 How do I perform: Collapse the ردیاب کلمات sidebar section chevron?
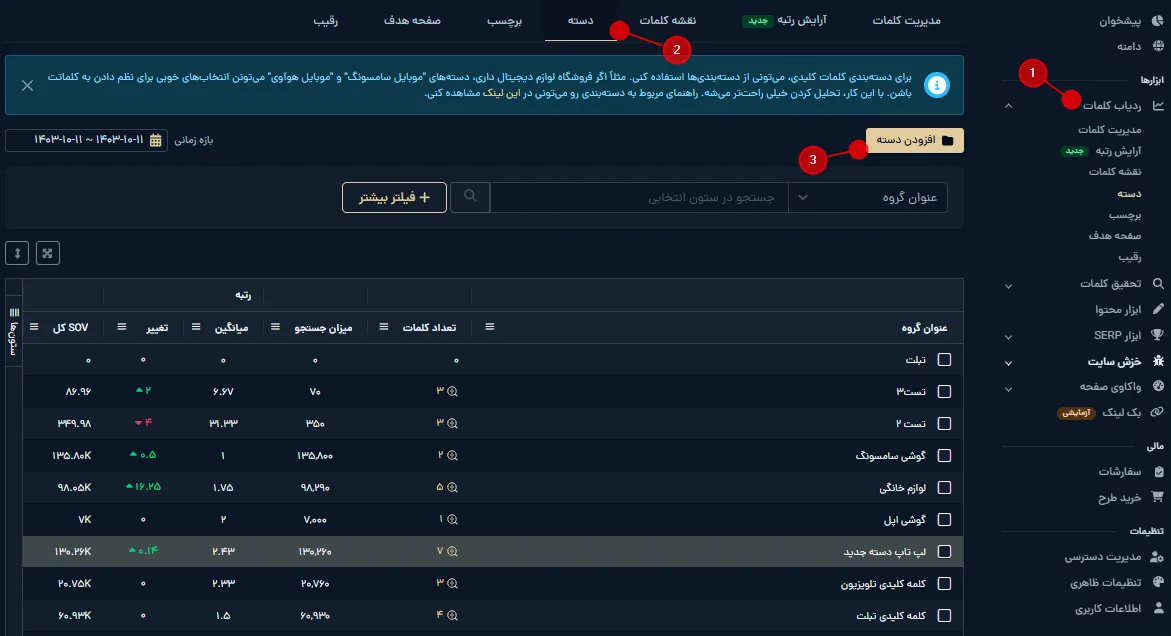pos(1008,106)
